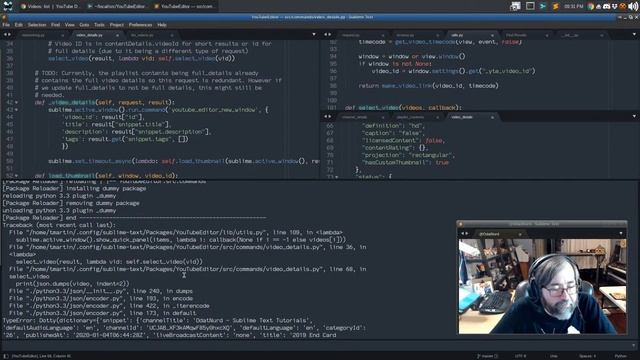
Task: Open the Selection menu
Action: click(37, 25)
